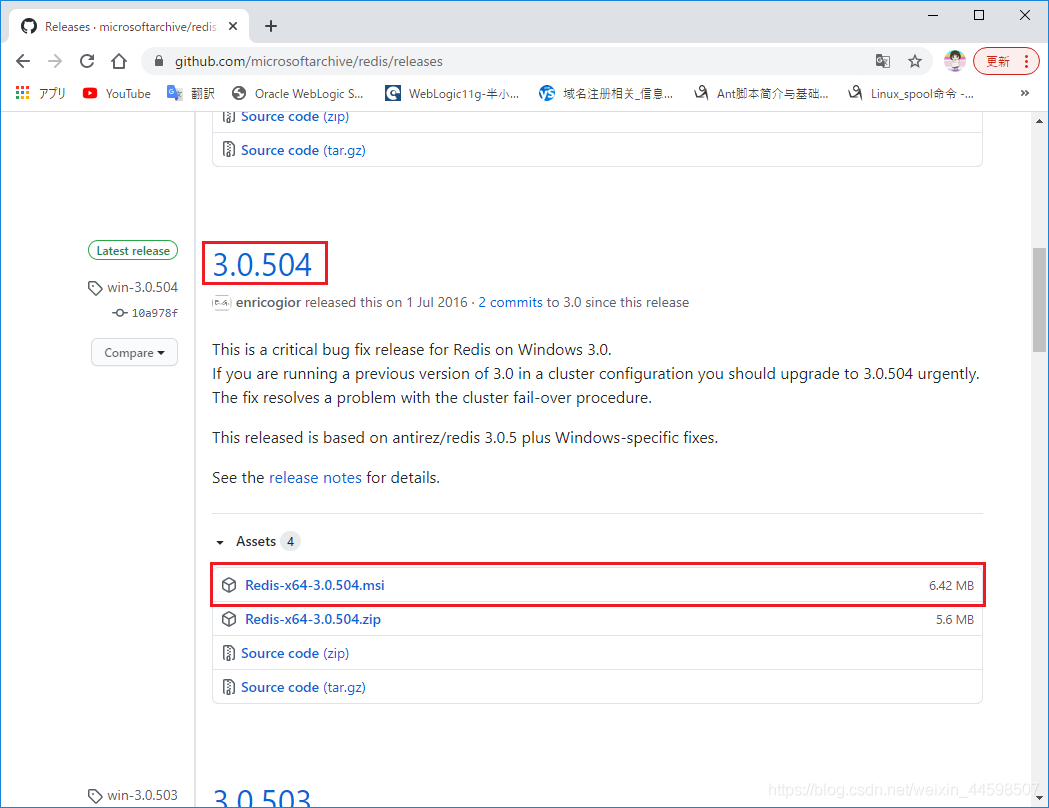1049x808 pixels.
Task: Open the 2 commits link
Action: click(x=510, y=302)
